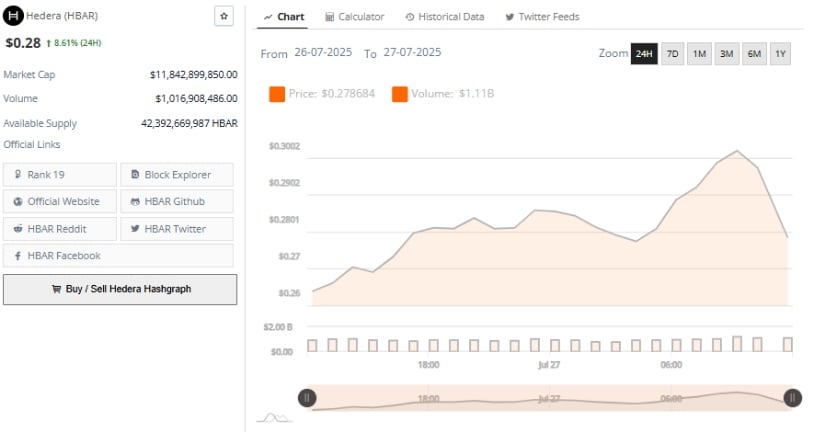Set chart zoom to 3M
The image size is (825, 432).
tap(727, 54)
